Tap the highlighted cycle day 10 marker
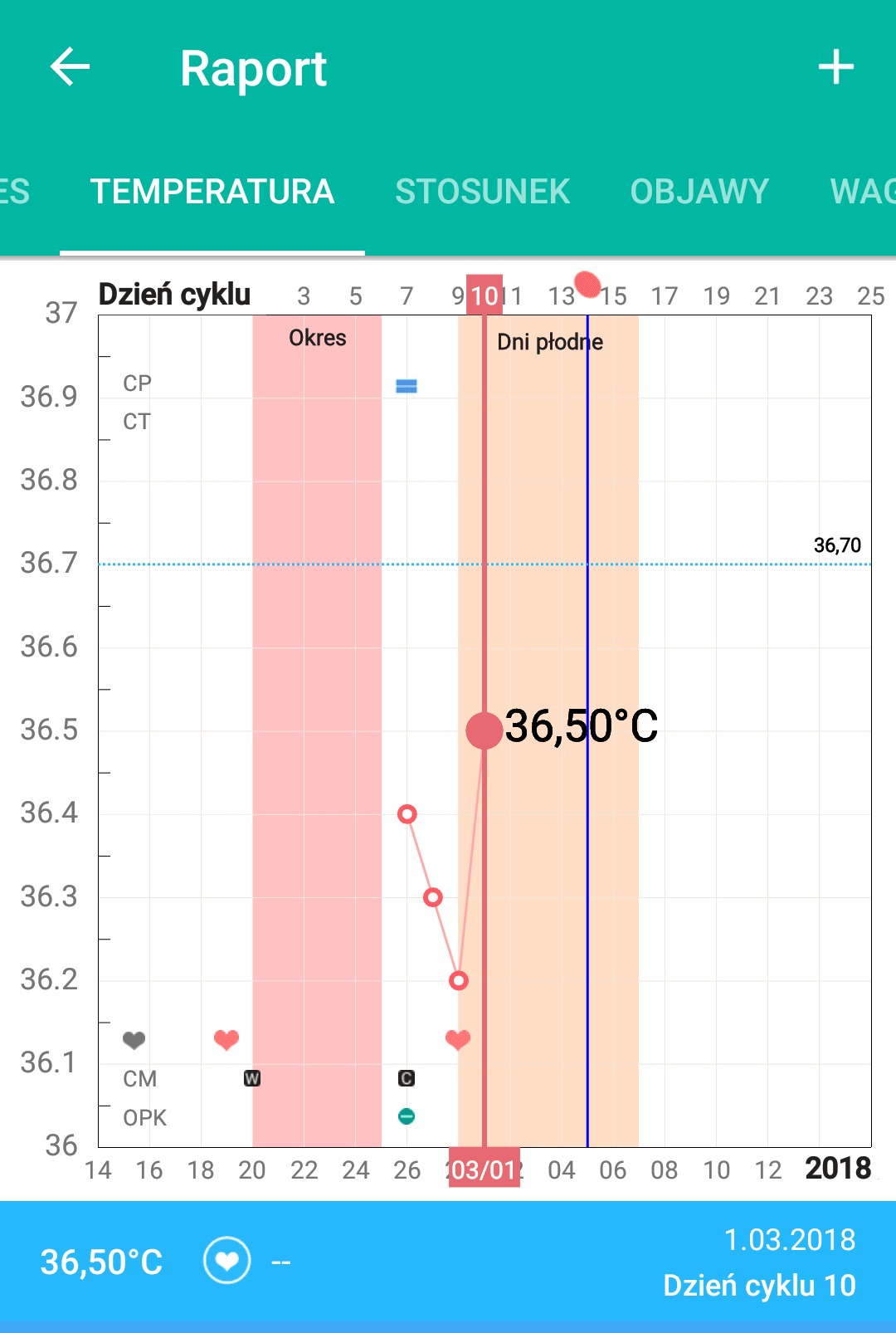This screenshot has height=1333, width=896. tap(485, 295)
